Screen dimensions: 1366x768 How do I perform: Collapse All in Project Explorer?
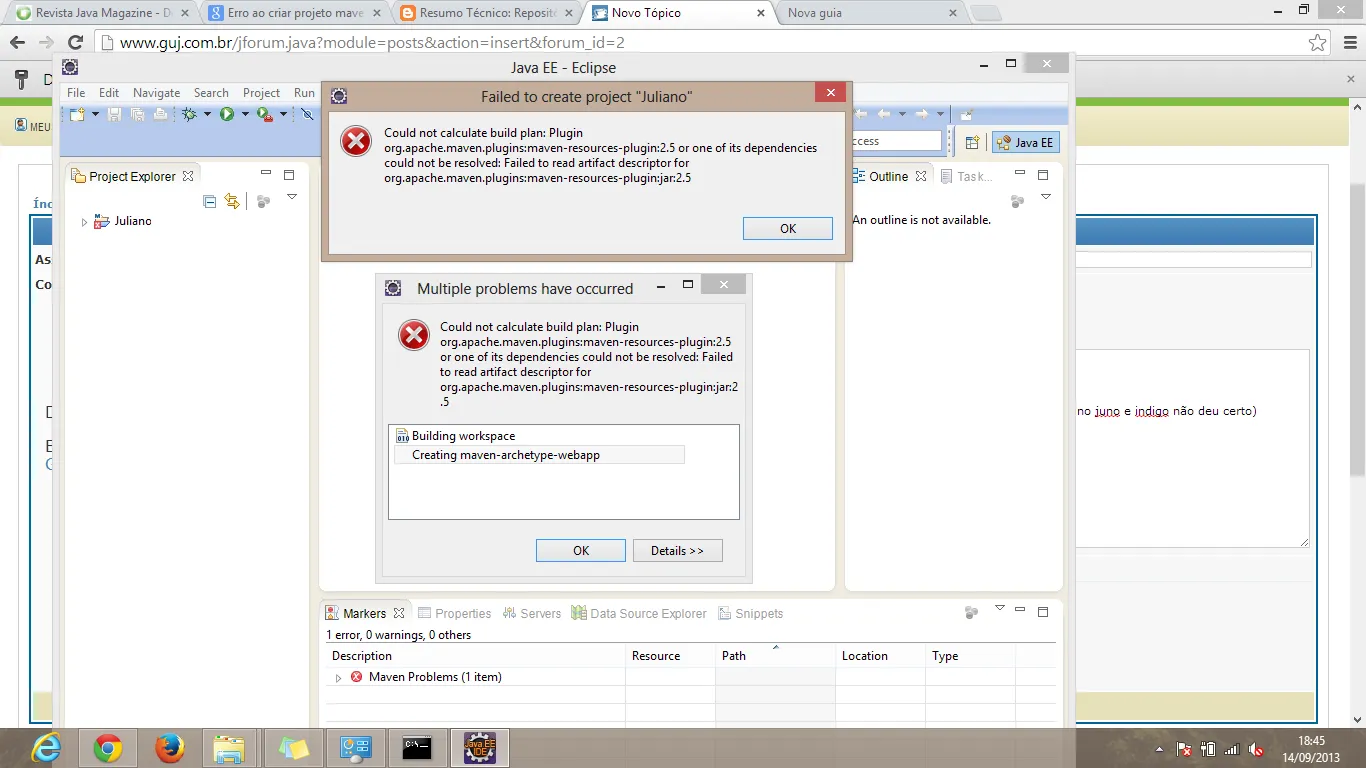click(x=210, y=201)
